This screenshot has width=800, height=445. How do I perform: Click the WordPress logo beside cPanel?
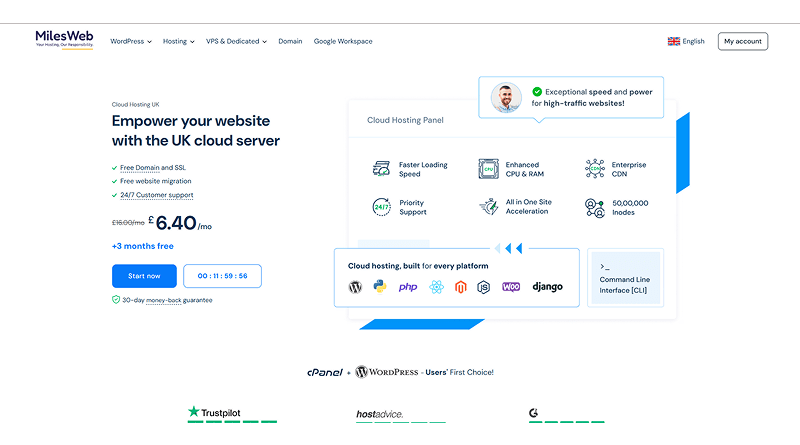pyautogui.click(x=387, y=372)
